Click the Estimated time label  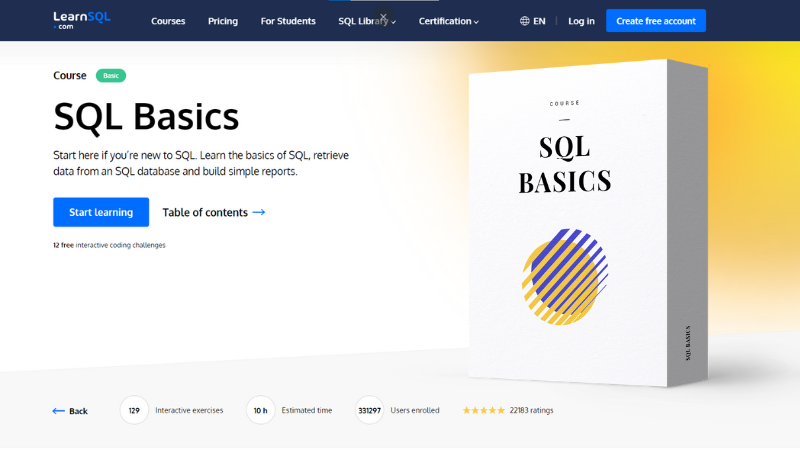pos(307,410)
